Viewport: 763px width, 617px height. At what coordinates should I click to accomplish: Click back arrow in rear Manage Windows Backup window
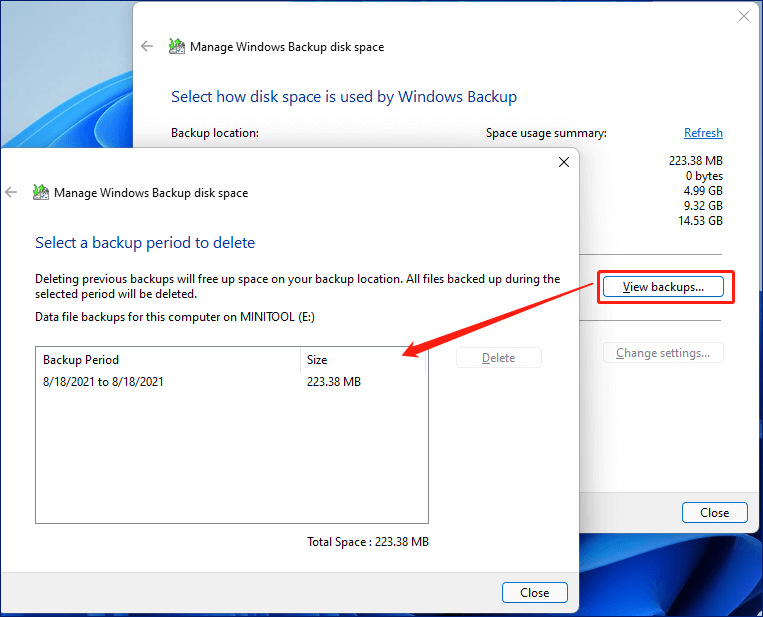pyautogui.click(x=147, y=46)
